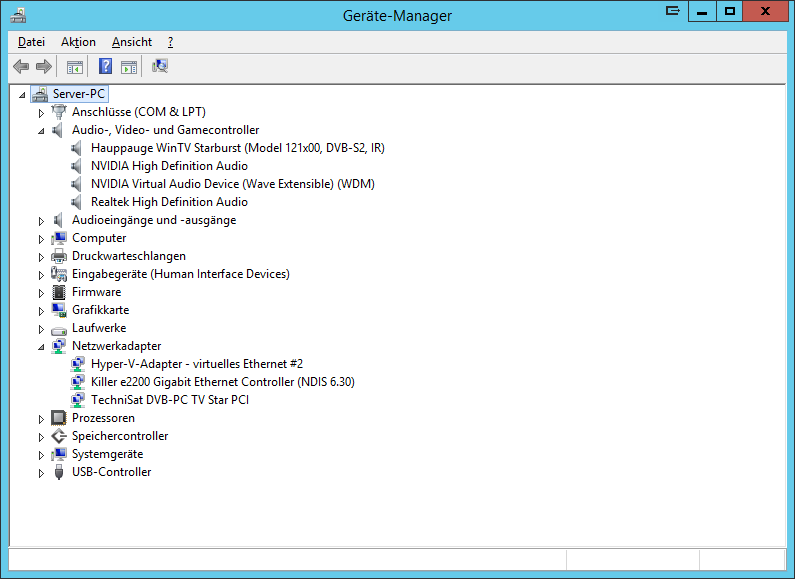Click the show/hide console tree icon
The width and height of the screenshot is (795, 579).
click(x=74, y=67)
